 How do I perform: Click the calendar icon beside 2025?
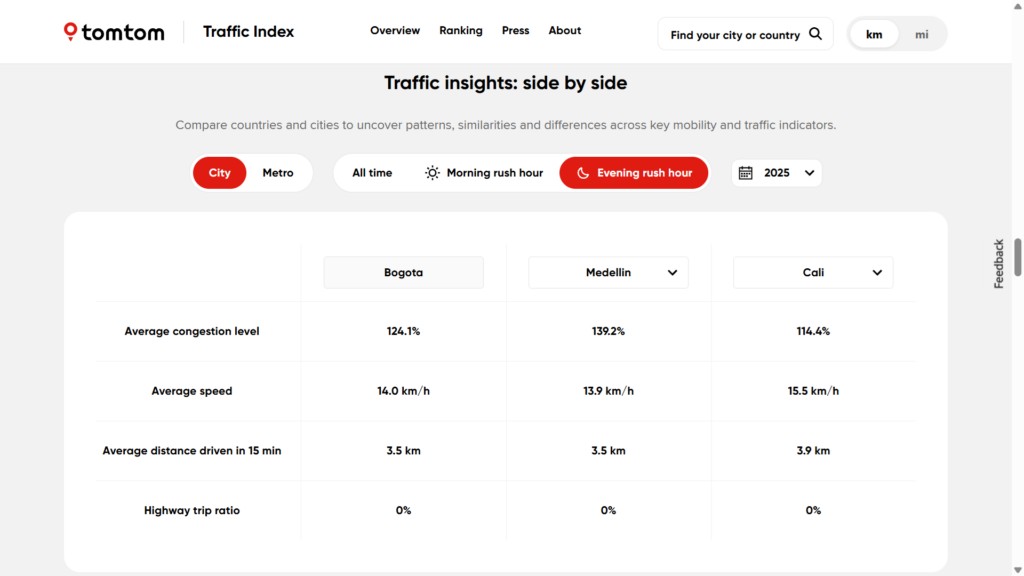745,173
